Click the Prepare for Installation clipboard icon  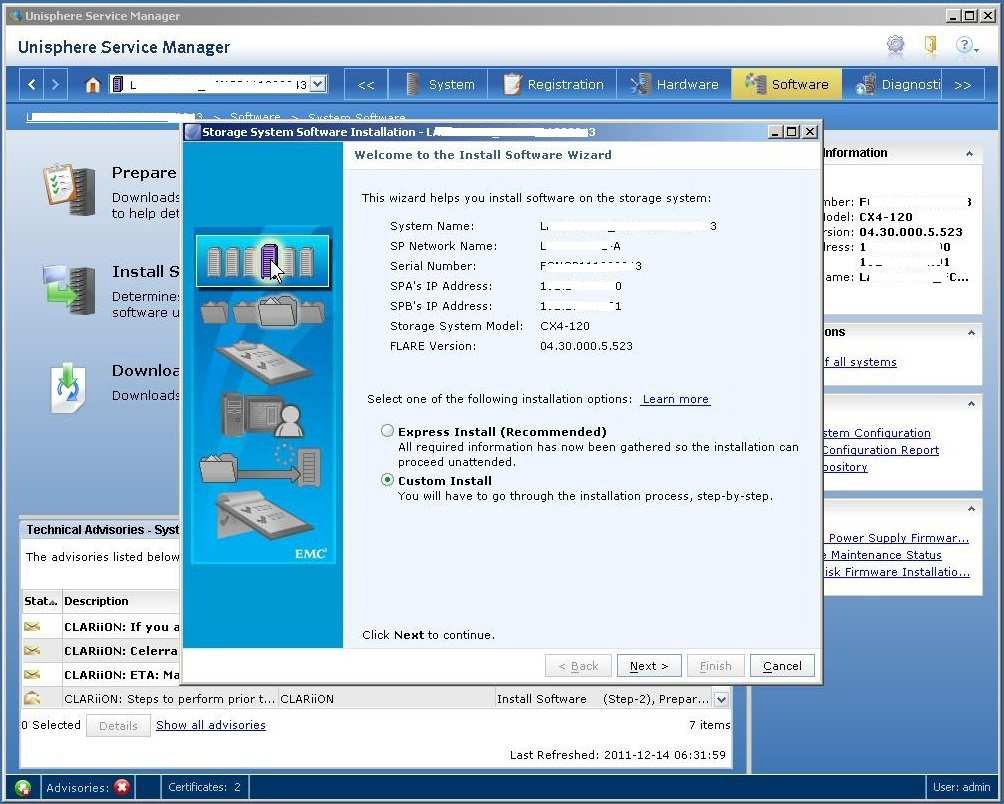[x=69, y=189]
